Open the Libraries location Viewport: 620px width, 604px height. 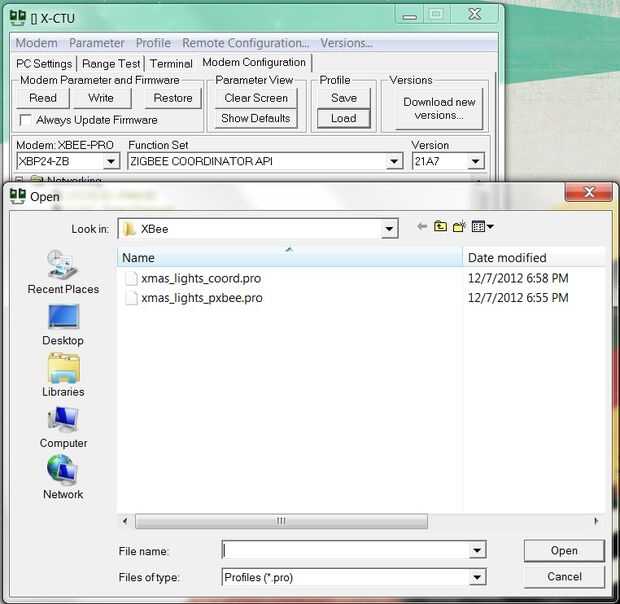click(x=63, y=376)
